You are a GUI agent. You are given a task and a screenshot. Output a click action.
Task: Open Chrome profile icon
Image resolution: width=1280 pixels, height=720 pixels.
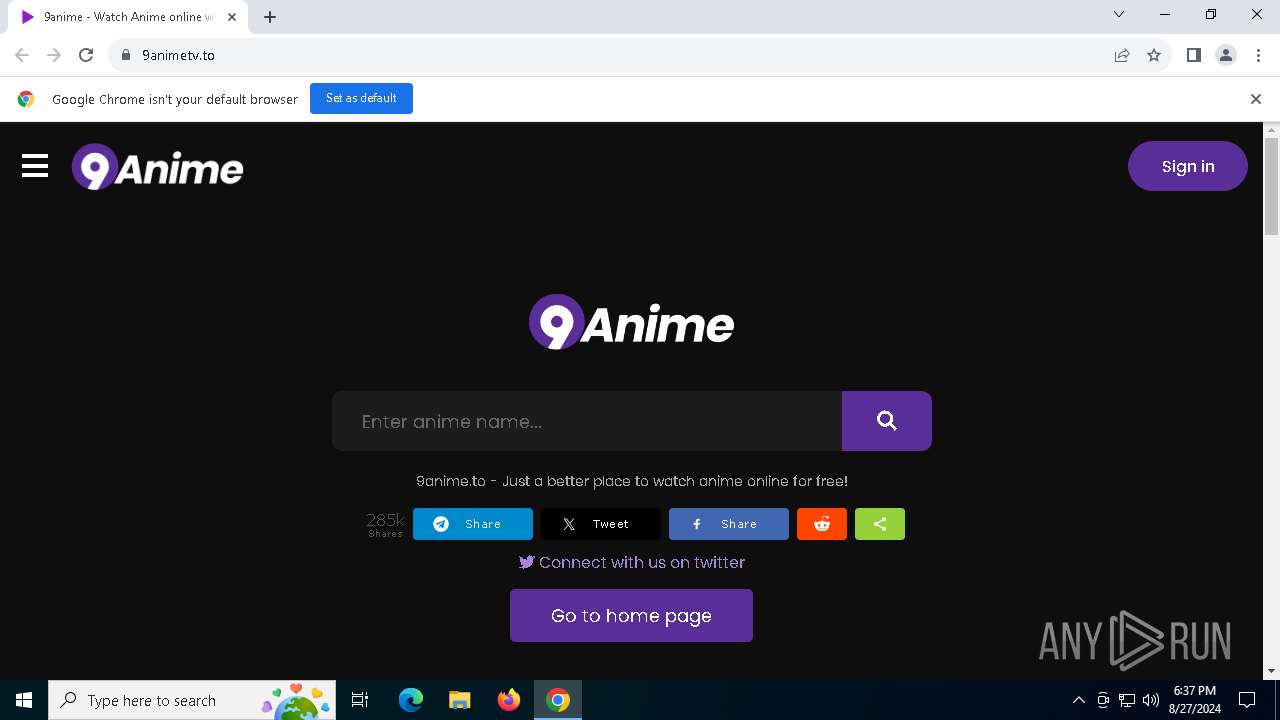click(1226, 55)
